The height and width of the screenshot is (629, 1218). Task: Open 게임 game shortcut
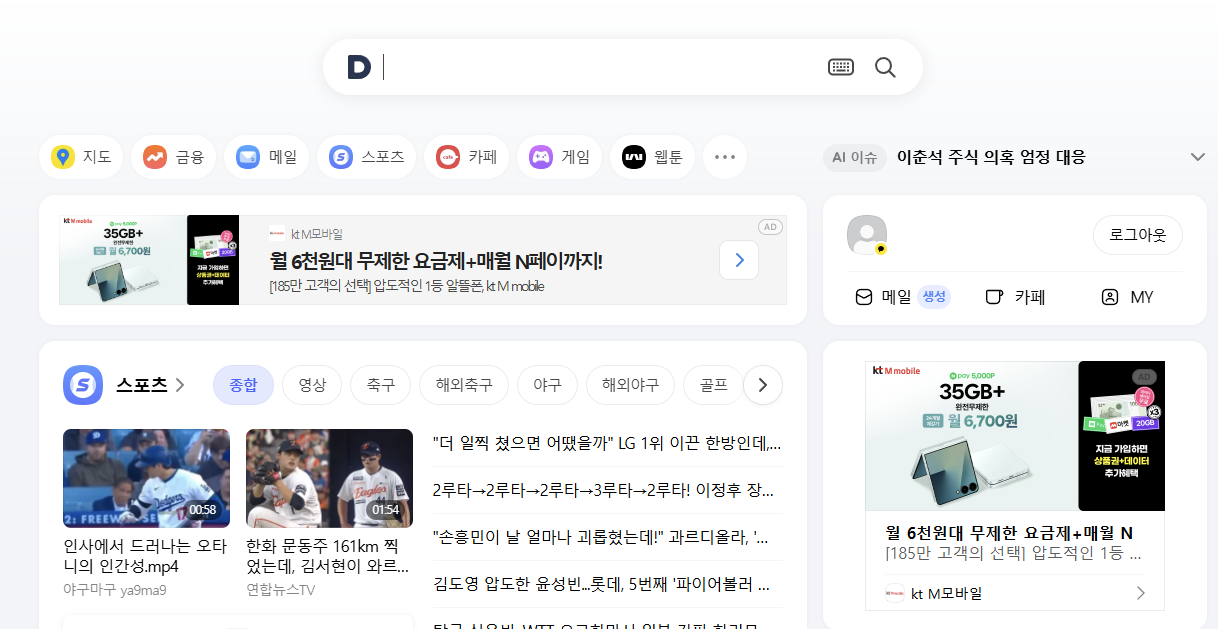click(x=559, y=157)
